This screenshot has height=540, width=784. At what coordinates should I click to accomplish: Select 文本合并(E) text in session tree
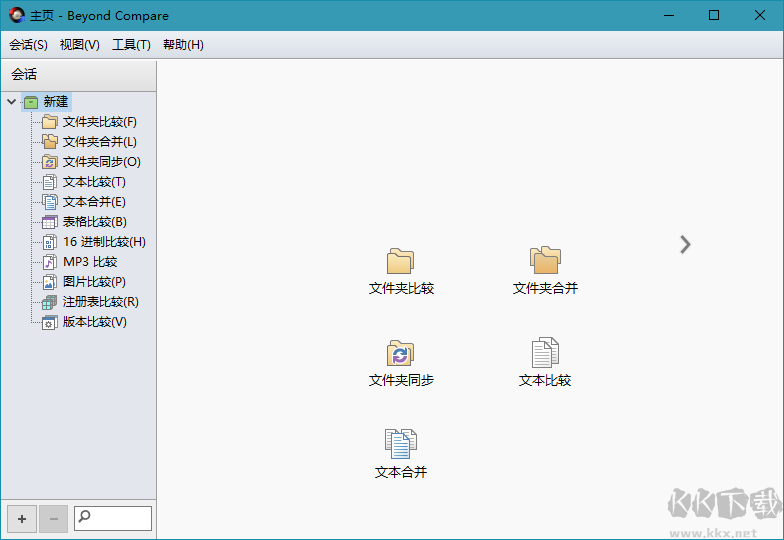(94, 202)
